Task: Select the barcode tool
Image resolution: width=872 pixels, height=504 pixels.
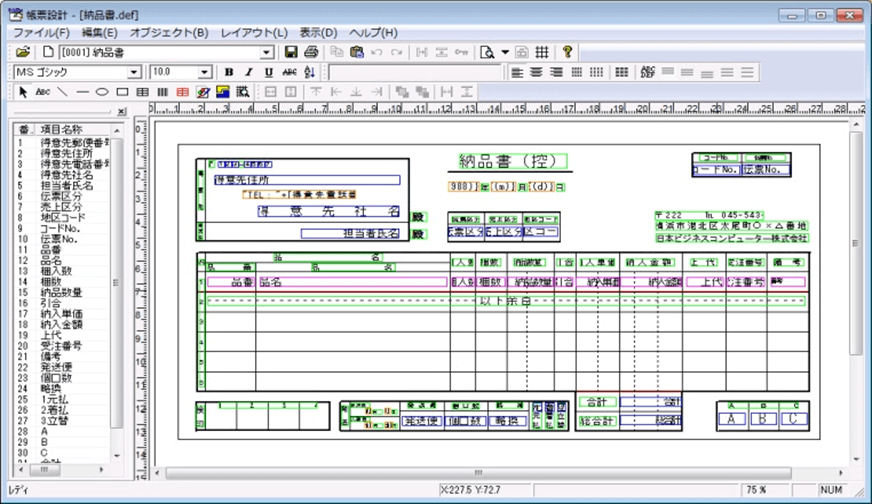Action: click(162, 92)
